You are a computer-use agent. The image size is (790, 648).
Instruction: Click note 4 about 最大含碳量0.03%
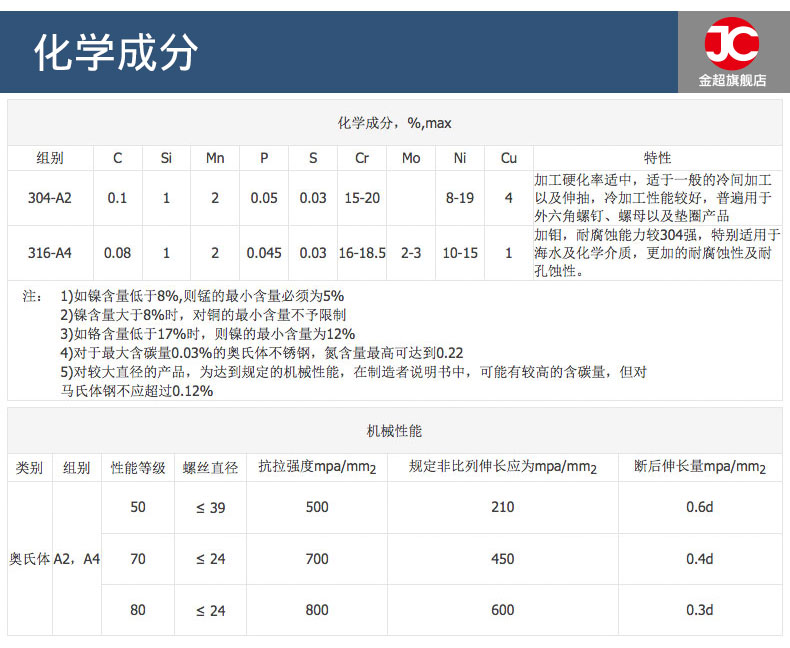(x=261, y=353)
